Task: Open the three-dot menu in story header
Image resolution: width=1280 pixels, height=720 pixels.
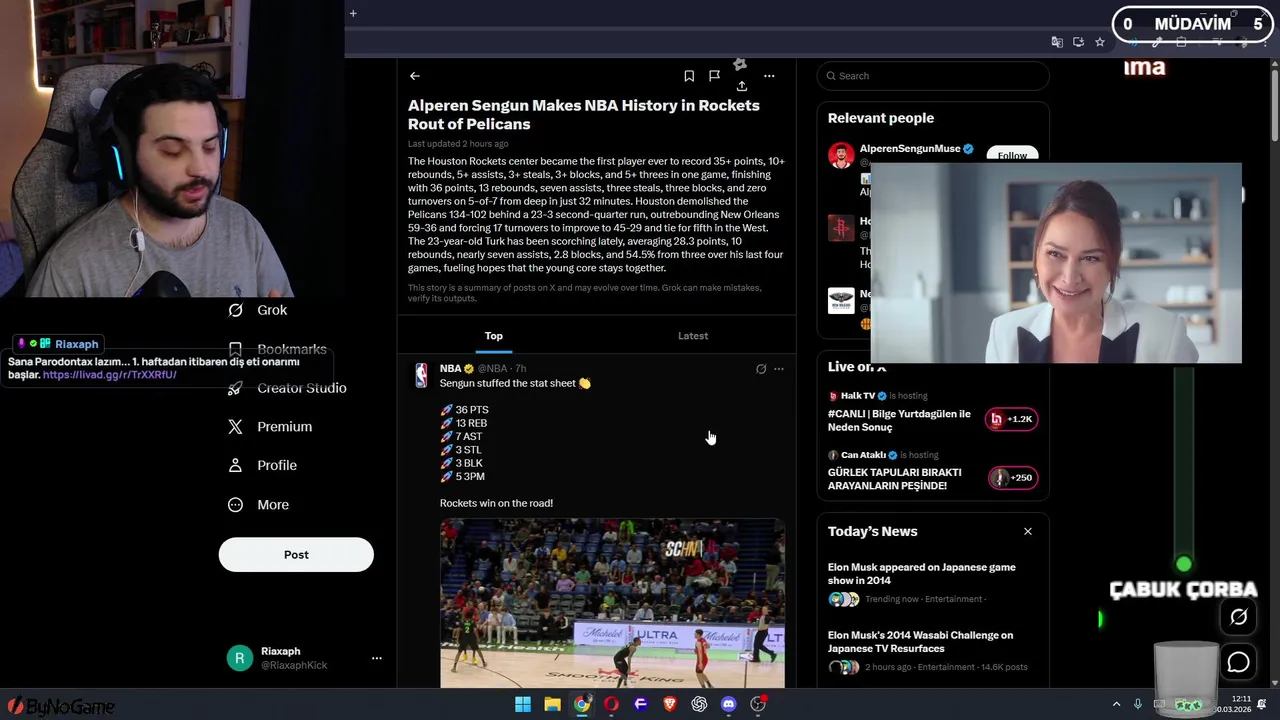Action: [x=769, y=76]
